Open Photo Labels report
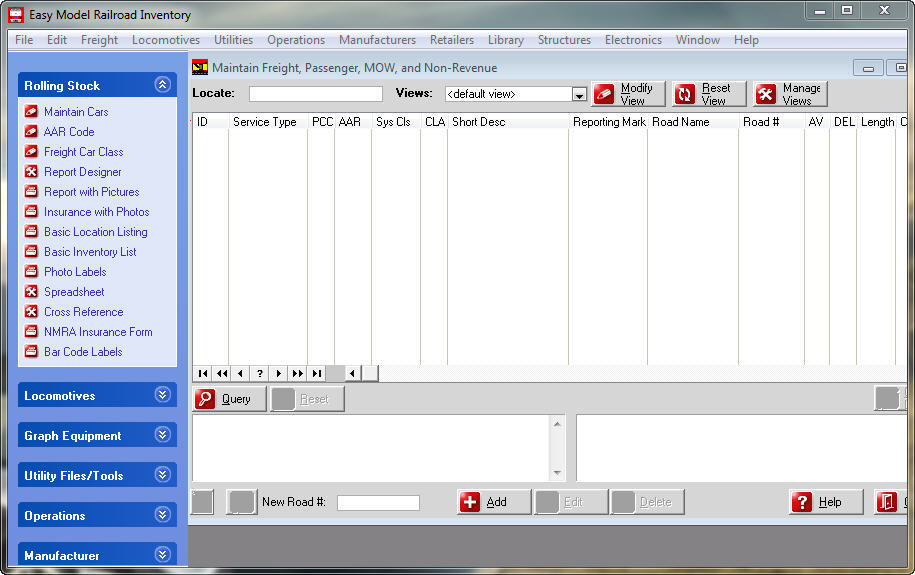This screenshot has height=575, width=915. (75, 271)
